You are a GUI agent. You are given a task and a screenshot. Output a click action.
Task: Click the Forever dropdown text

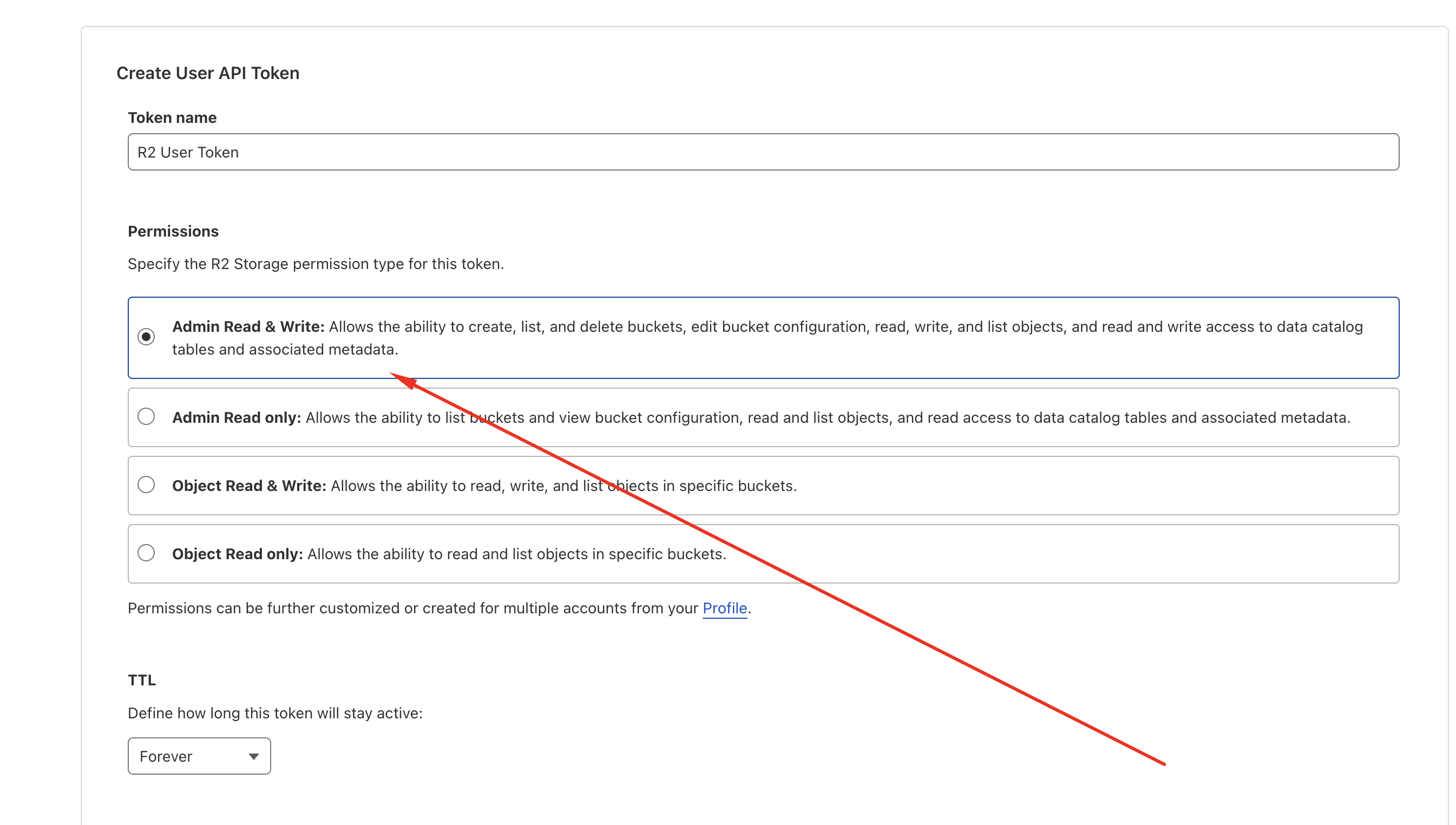point(166,756)
